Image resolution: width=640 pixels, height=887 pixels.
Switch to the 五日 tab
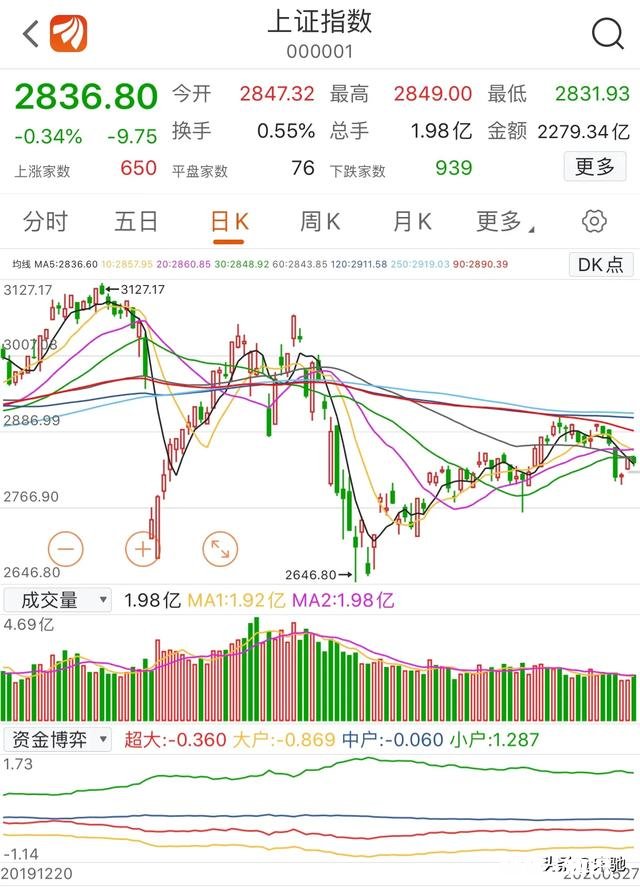coord(136,222)
